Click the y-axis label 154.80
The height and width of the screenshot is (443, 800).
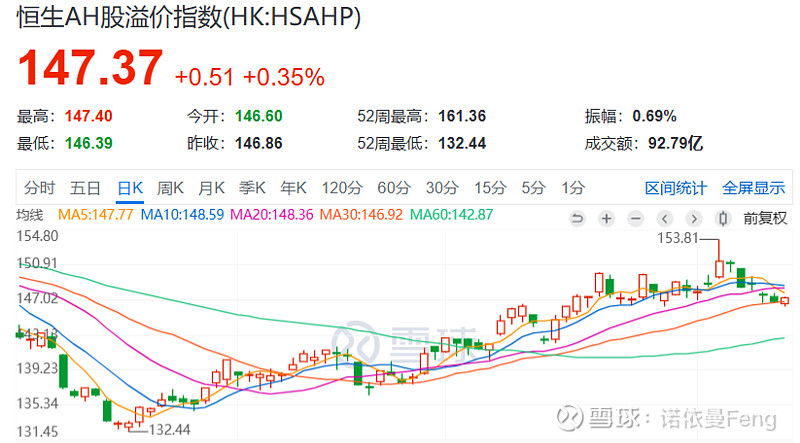(37, 236)
